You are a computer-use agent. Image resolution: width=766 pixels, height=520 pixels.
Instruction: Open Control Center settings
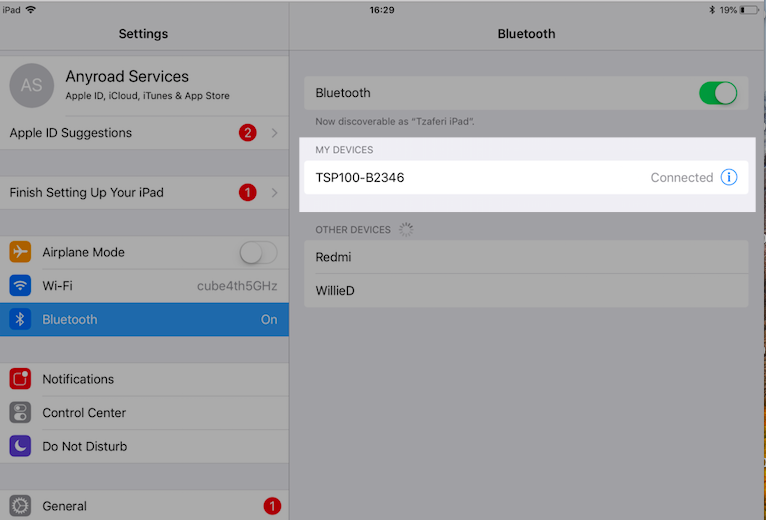click(144, 413)
